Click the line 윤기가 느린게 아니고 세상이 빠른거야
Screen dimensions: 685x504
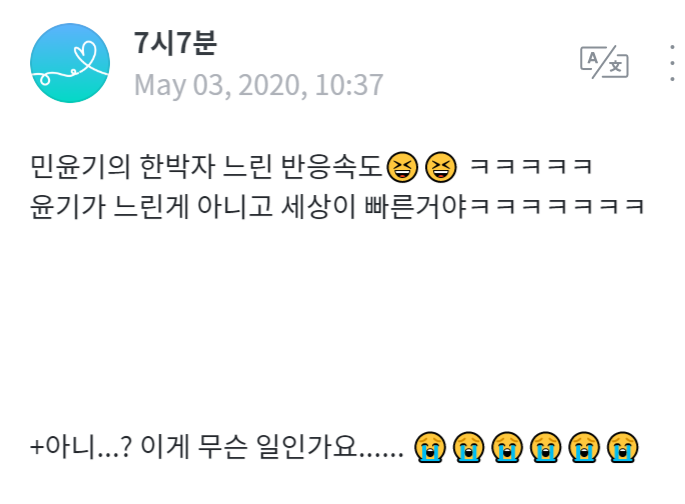tap(248, 206)
